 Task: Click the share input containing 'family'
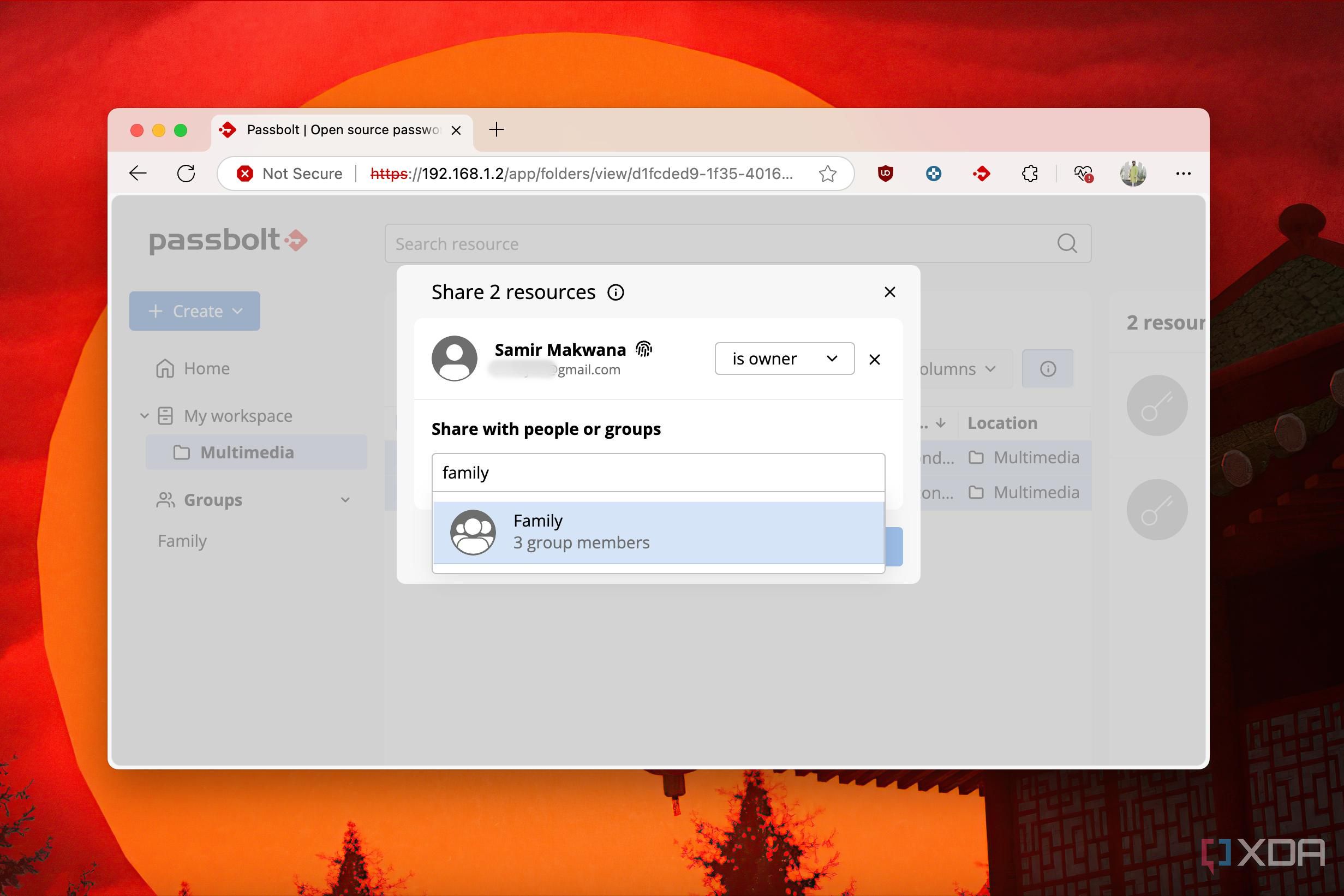[x=658, y=473]
